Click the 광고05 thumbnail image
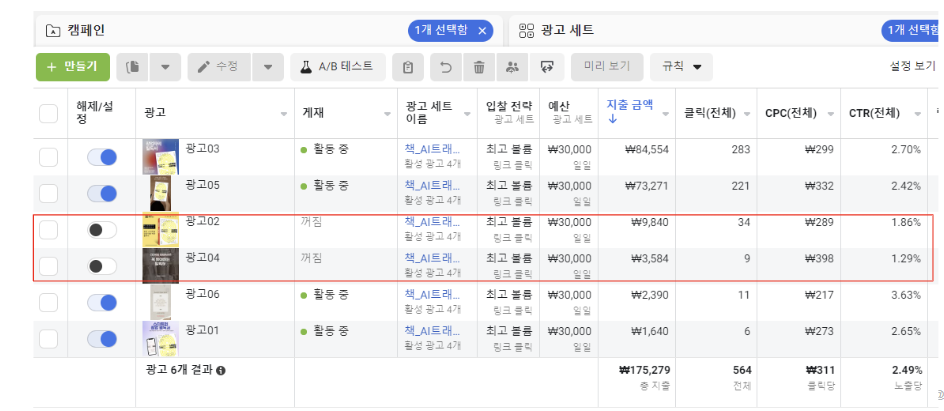This screenshot has width=944, height=411. (x=160, y=193)
